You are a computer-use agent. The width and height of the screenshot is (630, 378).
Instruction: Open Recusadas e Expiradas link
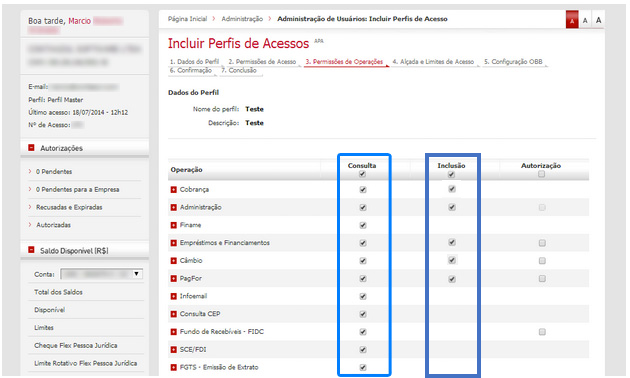pyautogui.click(x=69, y=207)
